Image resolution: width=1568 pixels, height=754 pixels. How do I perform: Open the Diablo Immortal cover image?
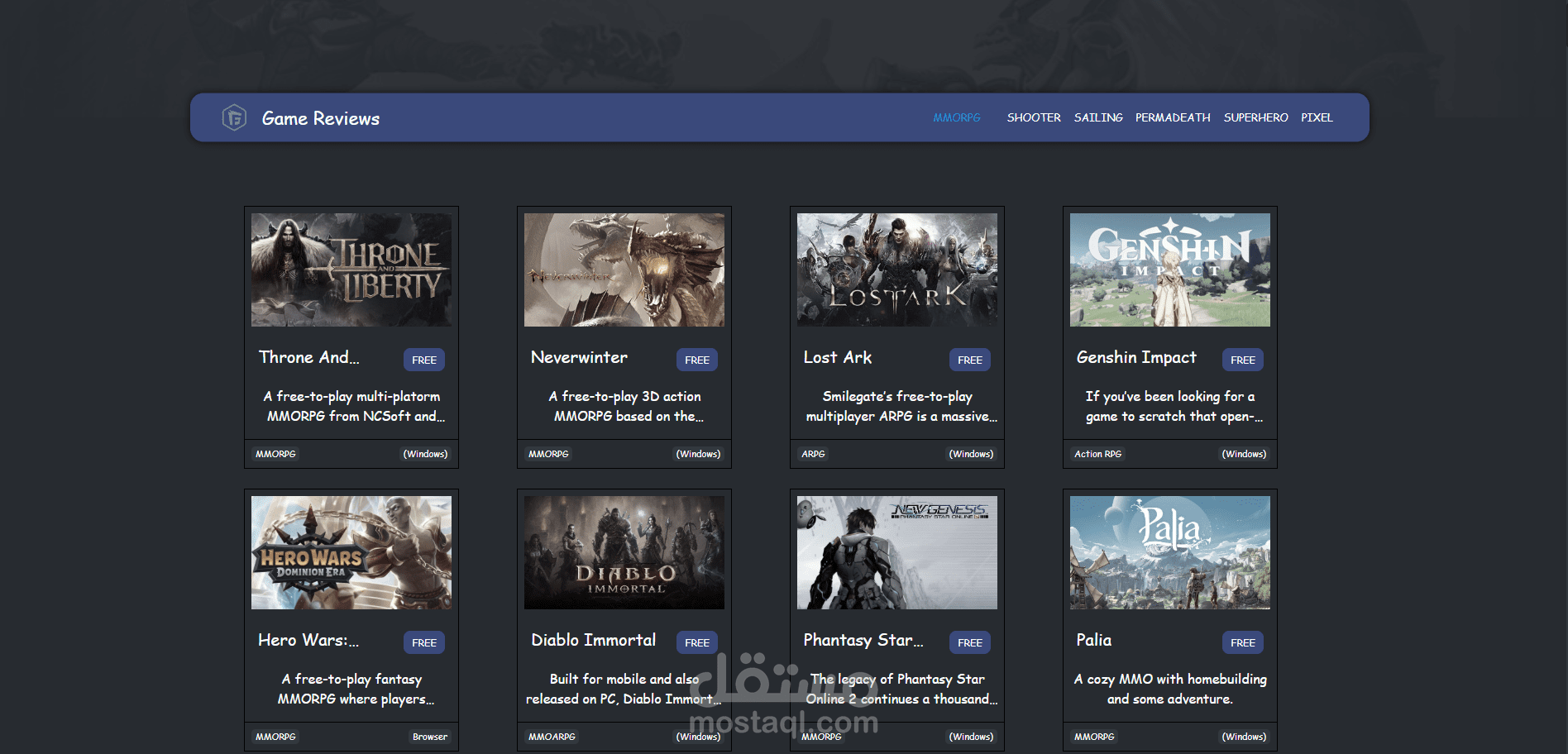point(624,552)
